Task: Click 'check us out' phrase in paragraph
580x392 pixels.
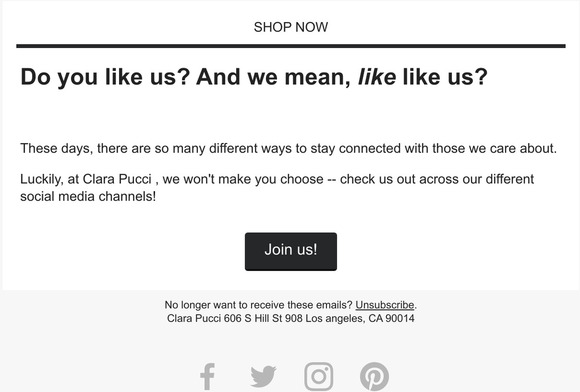Action: coord(378,179)
